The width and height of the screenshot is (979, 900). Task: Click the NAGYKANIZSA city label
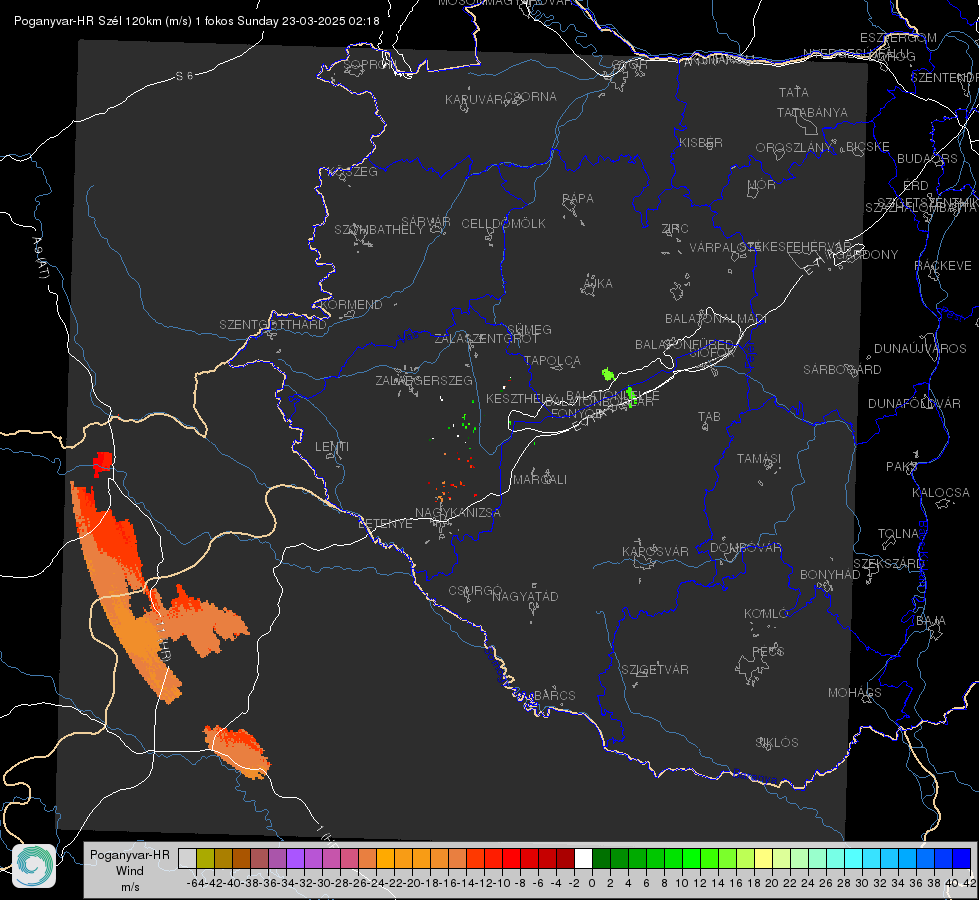458,513
